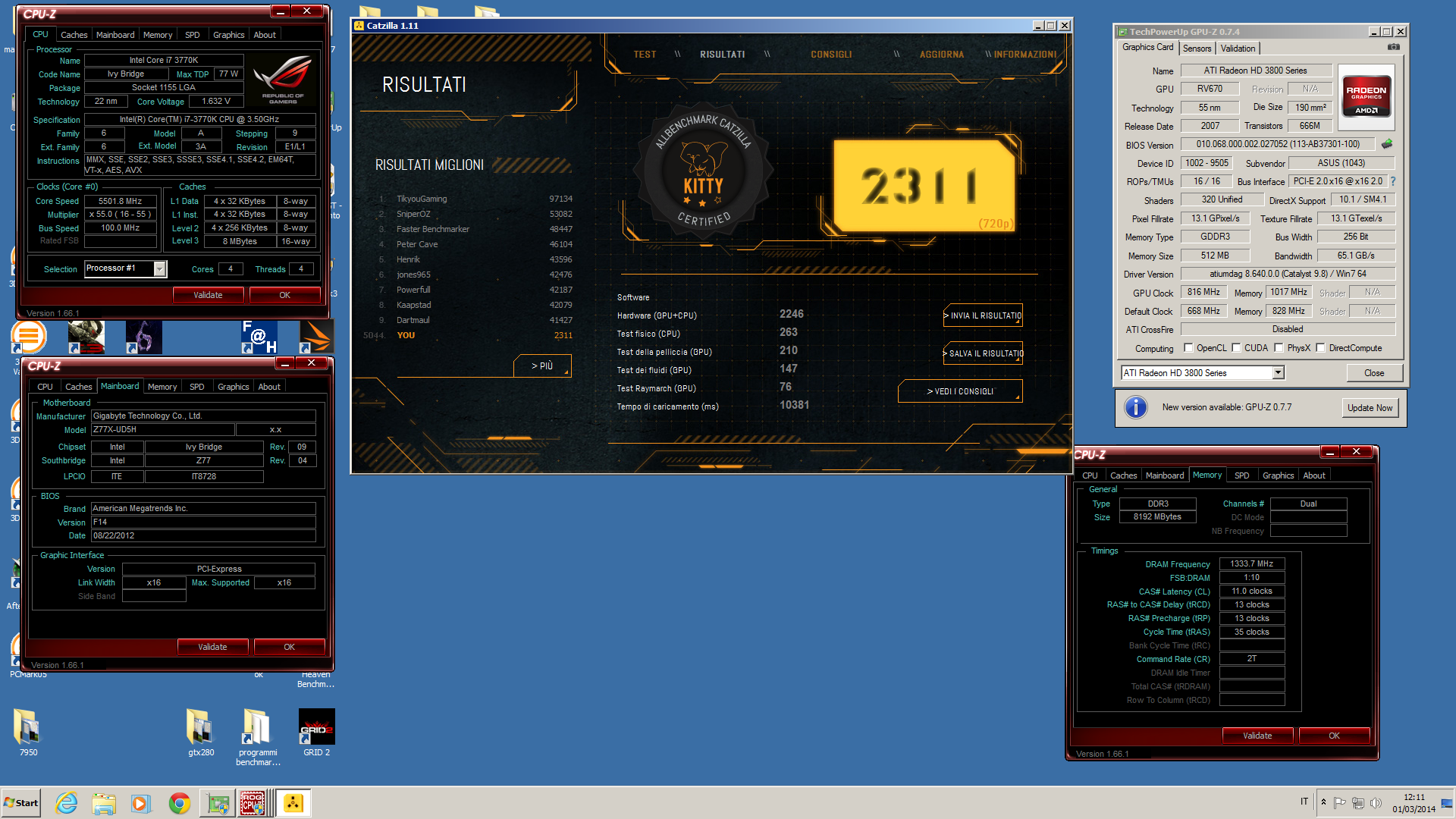Switch to GPU-Z taskbar button
Image resolution: width=1456 pixels, height=819 pixels.
pyautogui.click(x=218, y=803)
